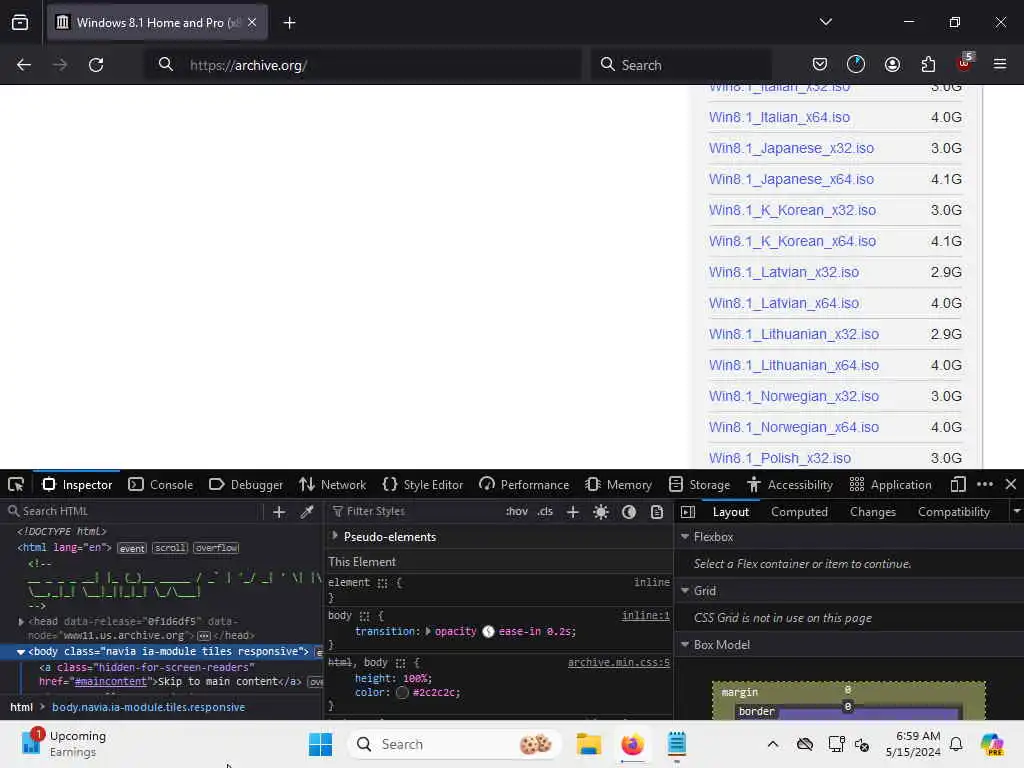Reload the page
The width and height of the screenshot is (1024, 768).
click(x=96, y=65)
